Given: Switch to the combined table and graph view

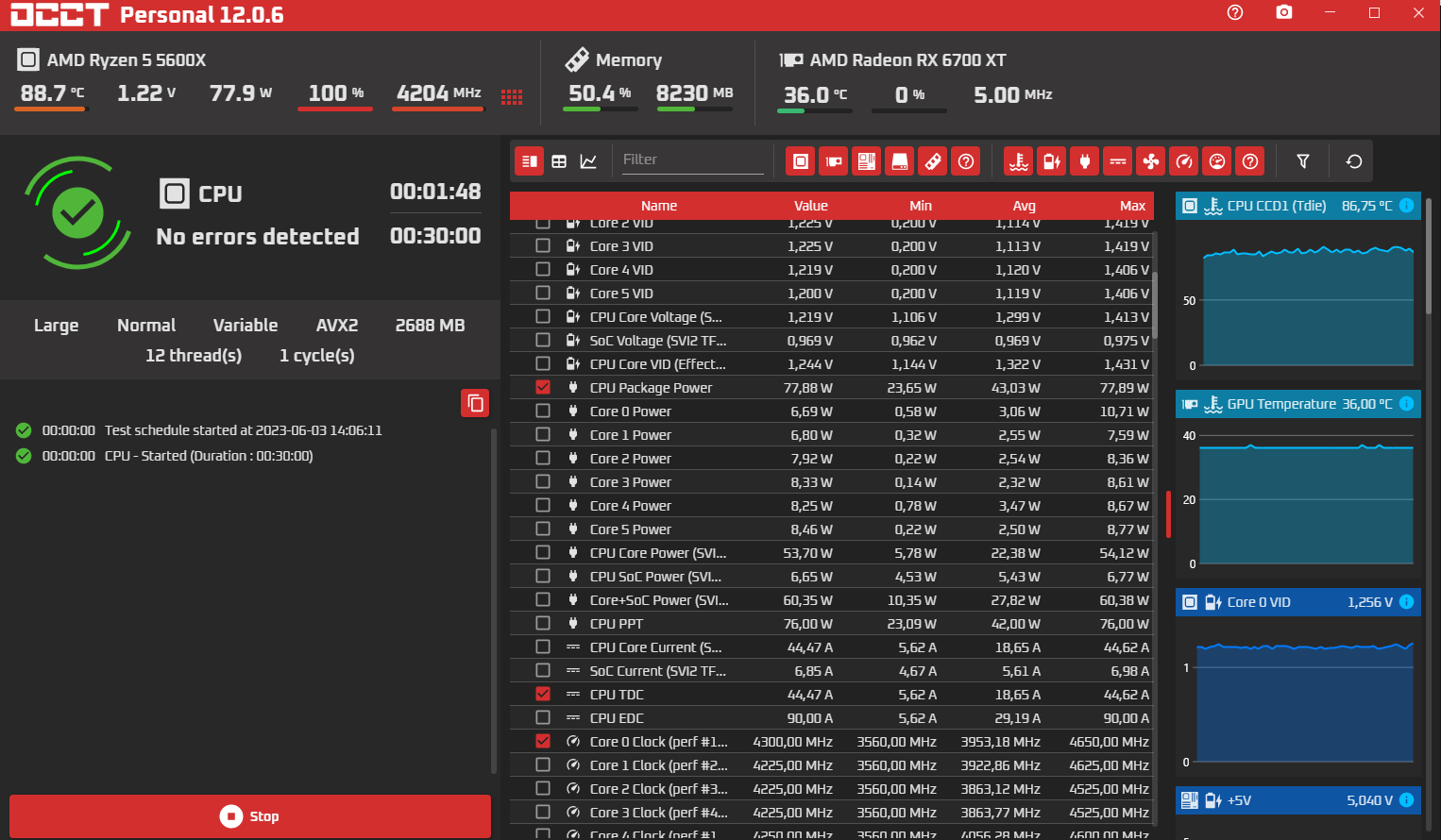Looking at the screenshot, I should click(530, 161).
